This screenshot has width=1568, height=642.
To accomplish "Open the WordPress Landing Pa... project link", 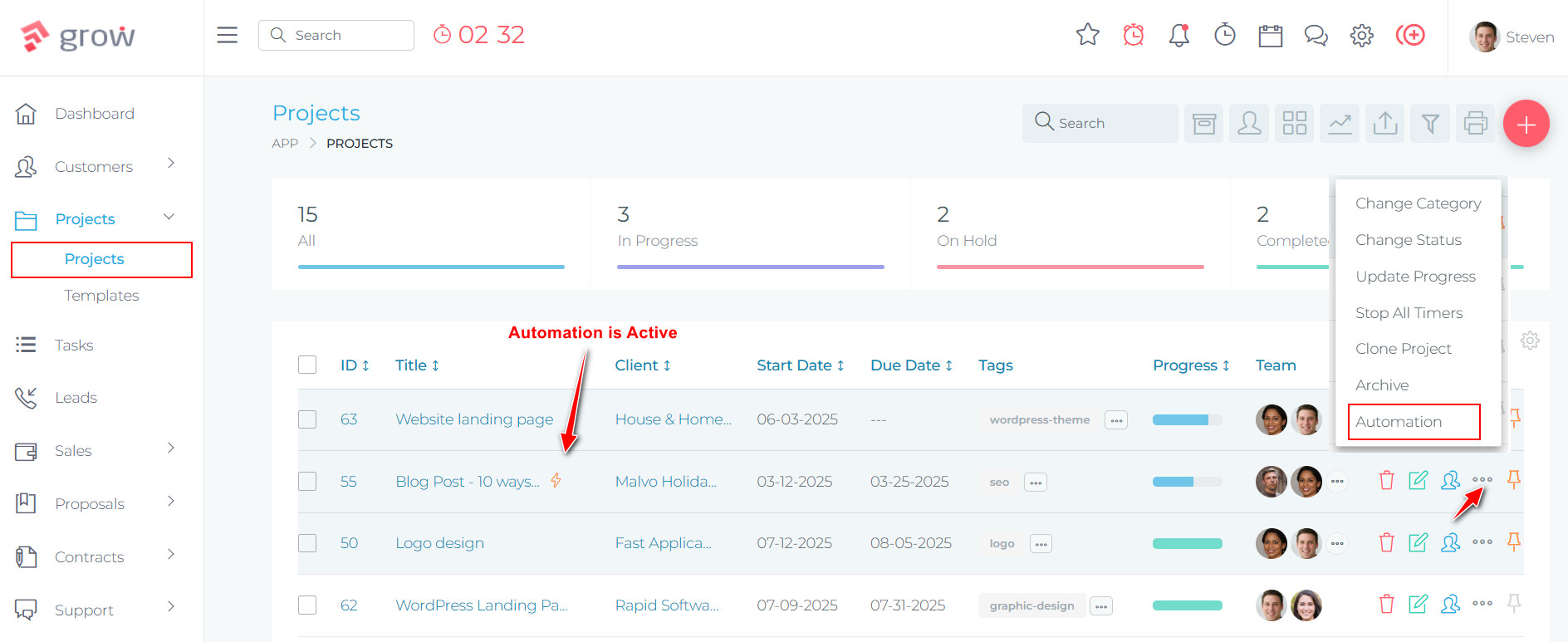I will [x=481, y=605].
